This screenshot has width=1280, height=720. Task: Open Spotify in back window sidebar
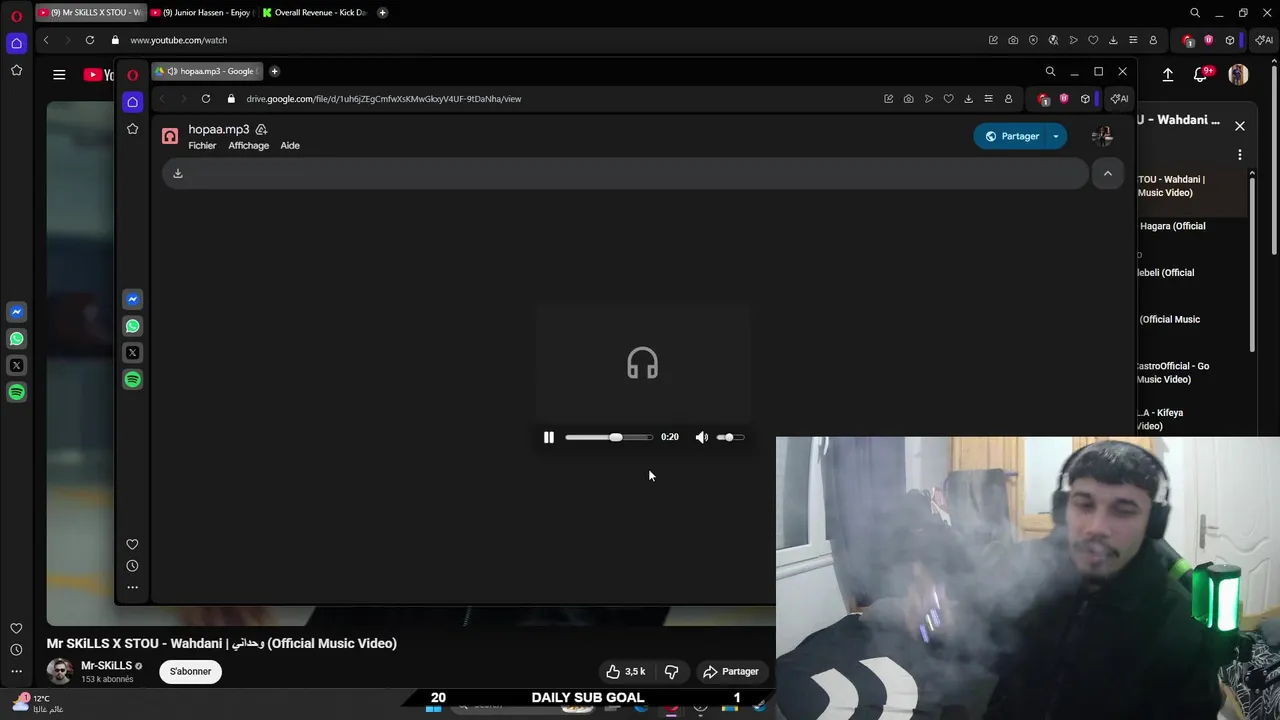[16, 393]
